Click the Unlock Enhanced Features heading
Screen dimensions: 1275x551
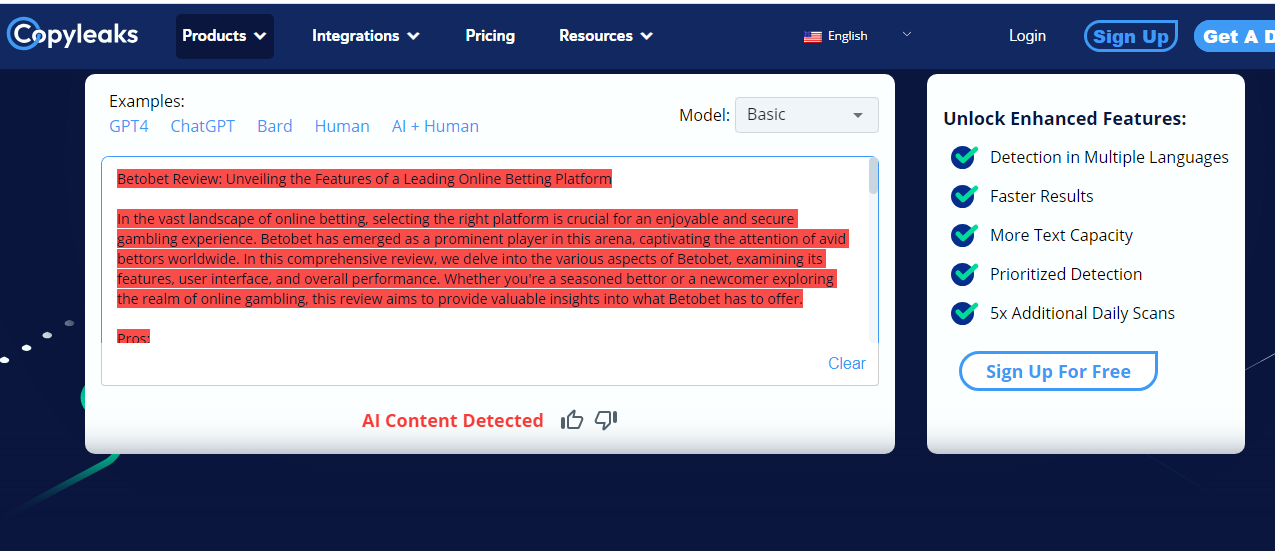[1065, 119]
